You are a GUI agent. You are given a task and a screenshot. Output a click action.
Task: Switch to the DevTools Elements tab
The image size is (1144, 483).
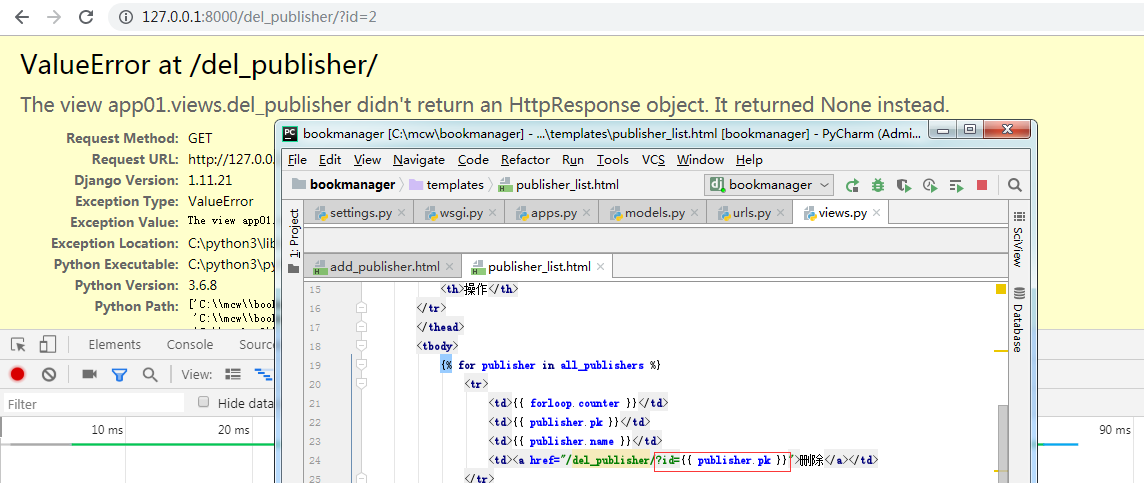coord(115,344)
